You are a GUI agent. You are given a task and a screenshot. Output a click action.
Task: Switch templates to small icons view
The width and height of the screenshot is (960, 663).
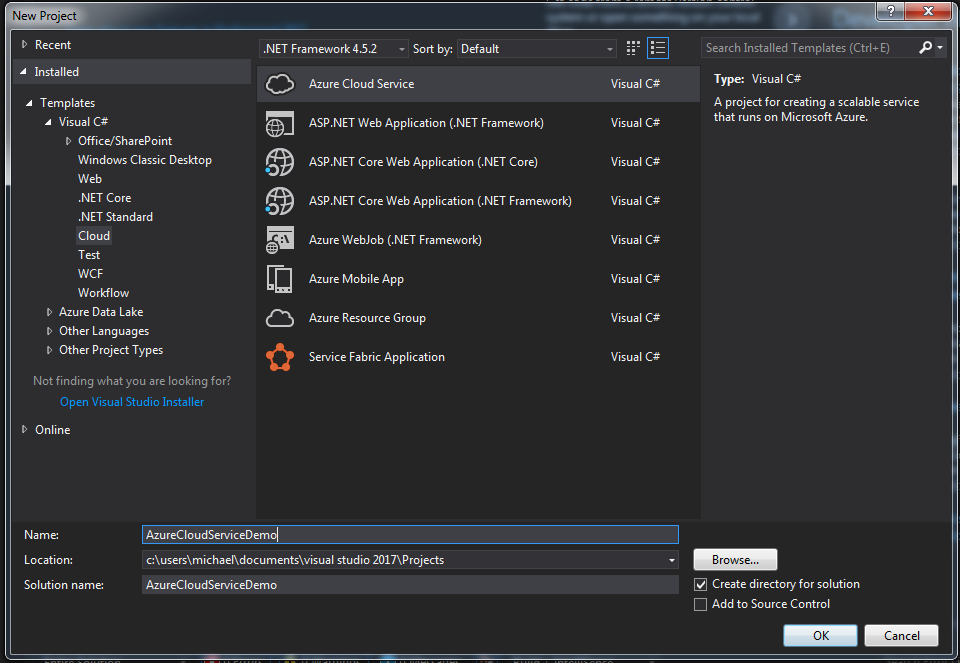(x=633, y=48)
